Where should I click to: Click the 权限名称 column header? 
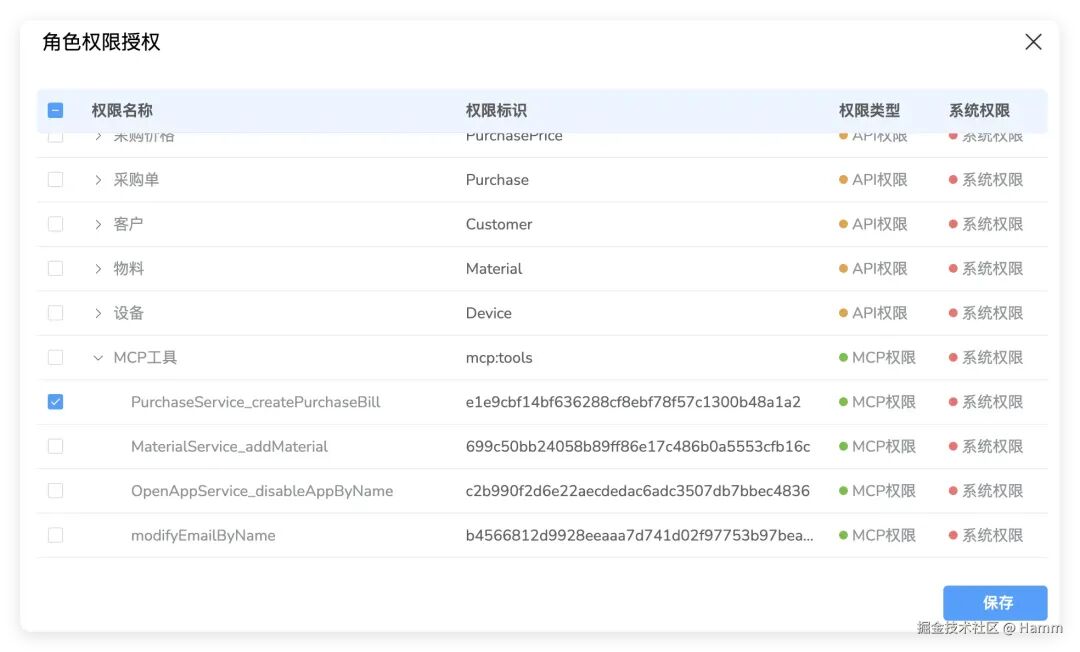click(122, 111)
